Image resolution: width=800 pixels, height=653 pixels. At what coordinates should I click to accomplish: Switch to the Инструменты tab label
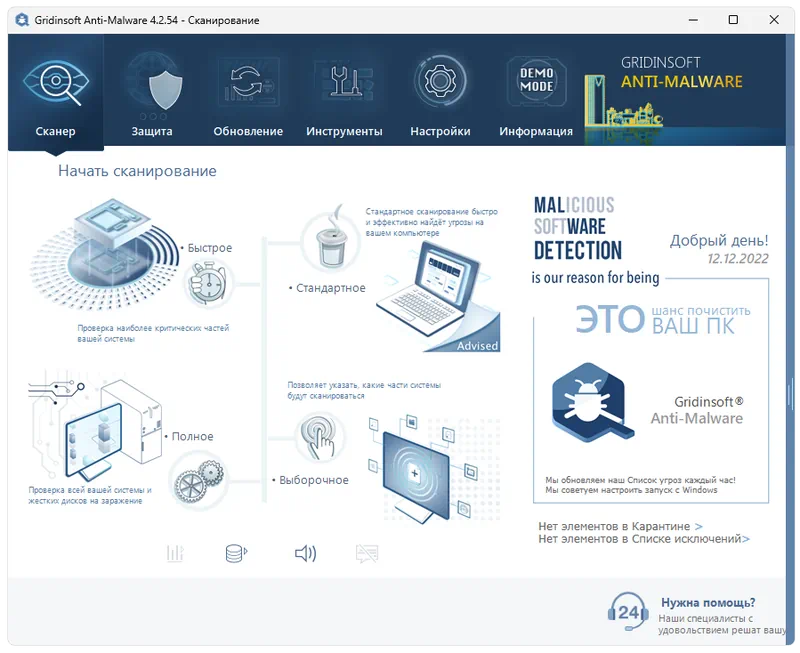[344, 132]
